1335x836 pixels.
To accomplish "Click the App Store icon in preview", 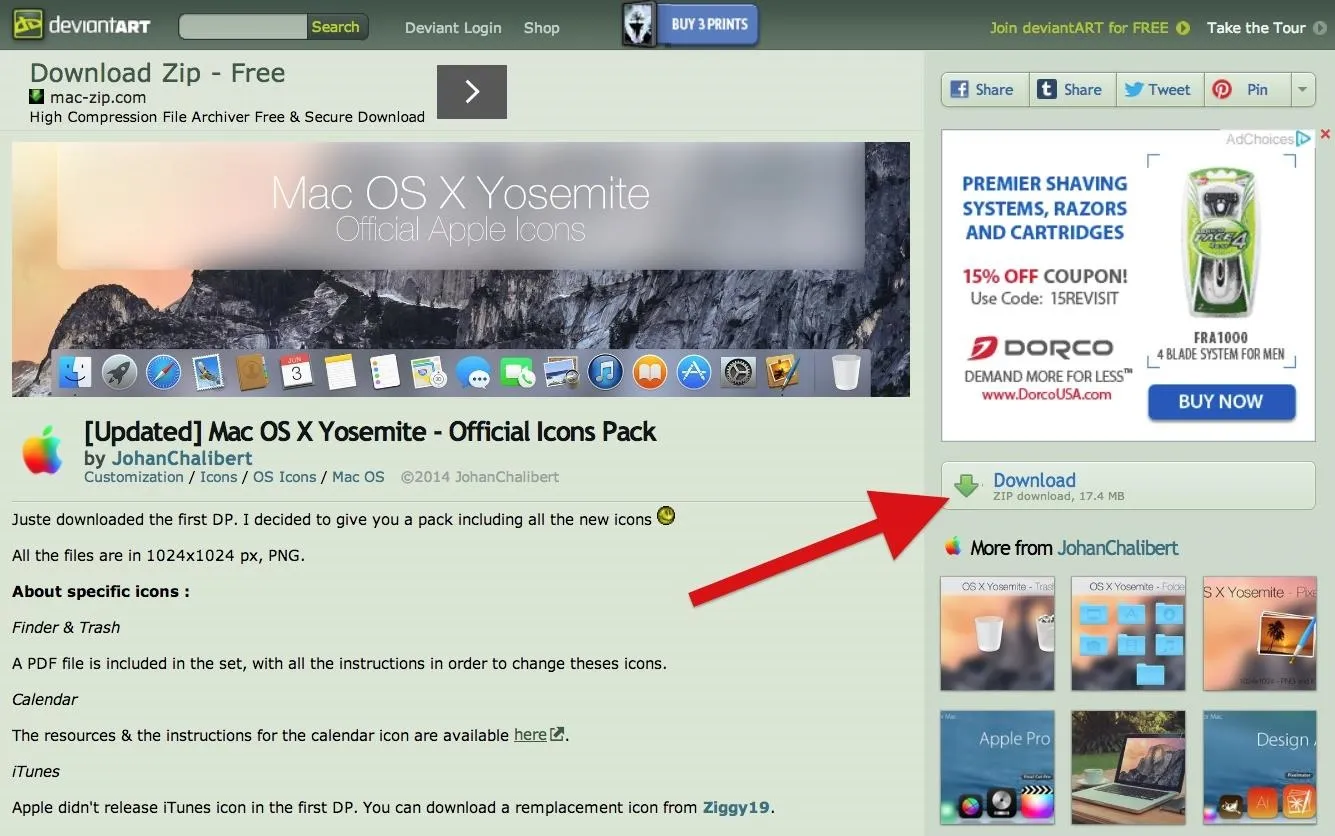I will [x=693, y=373].
